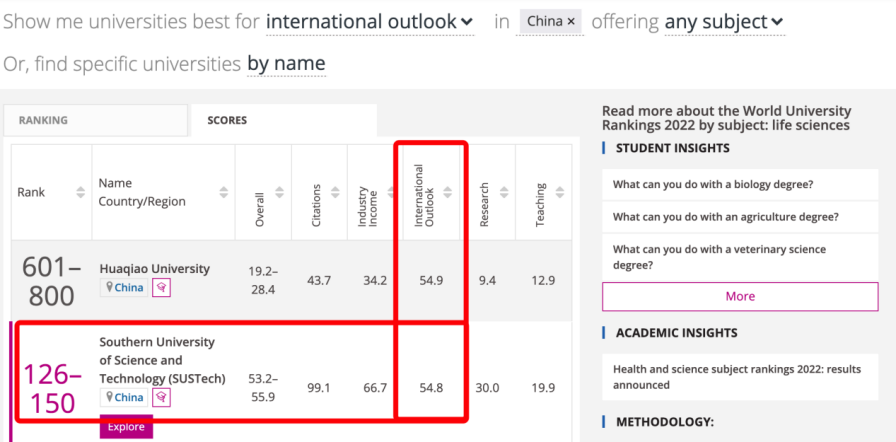Click SUSTech overall score 53.2–55.9
The height and width of the screenshot is (442, 896).
pos(263,388)
